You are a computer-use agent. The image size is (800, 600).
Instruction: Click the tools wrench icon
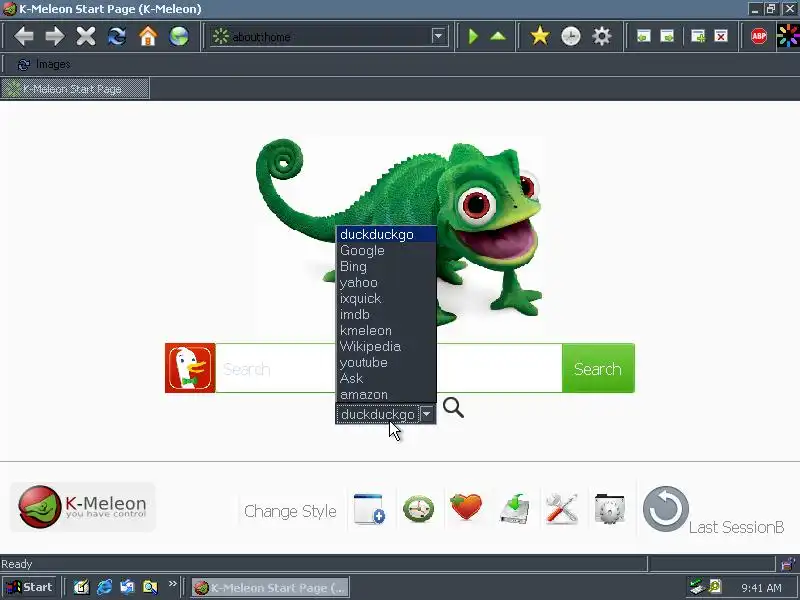(562, 509)
